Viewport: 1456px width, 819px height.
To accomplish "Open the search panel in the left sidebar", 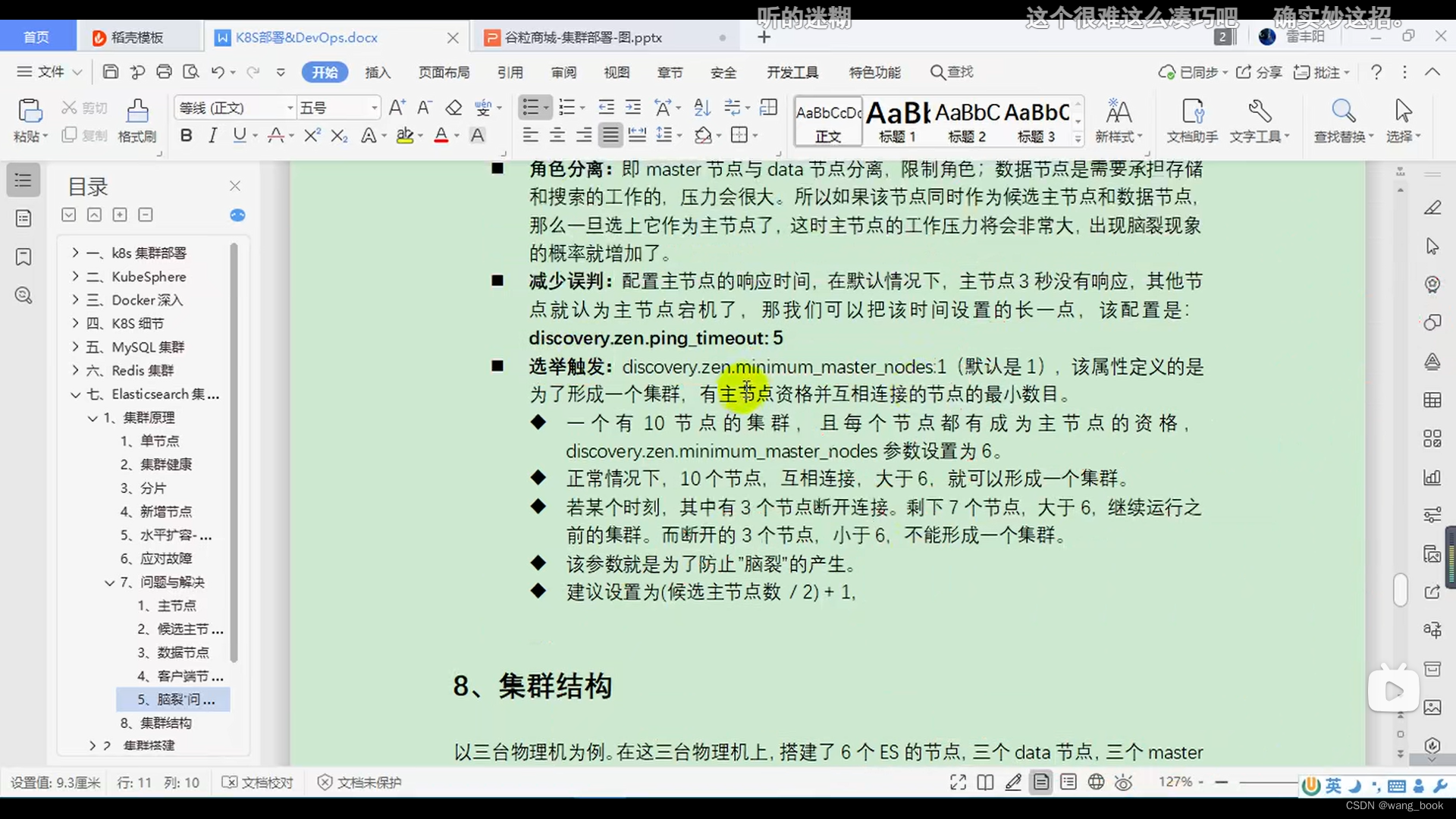I will 23,296.
